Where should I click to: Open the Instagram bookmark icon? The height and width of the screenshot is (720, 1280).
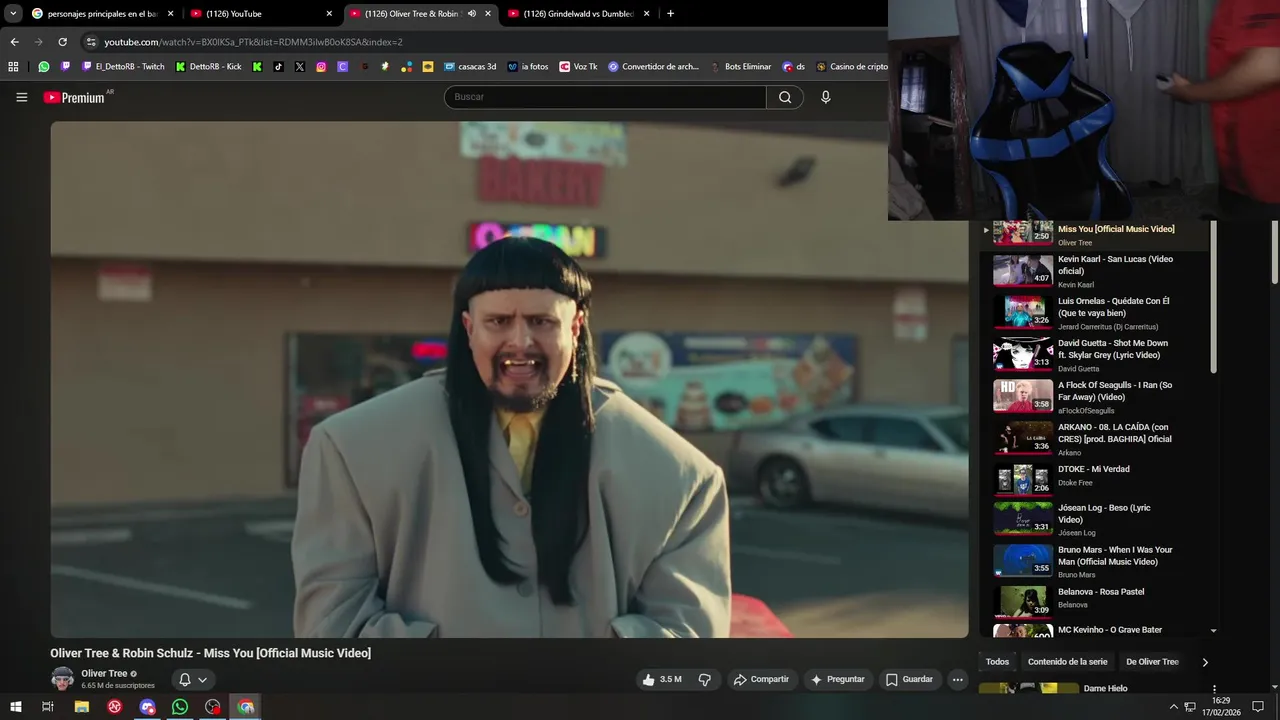pos(321,67)
